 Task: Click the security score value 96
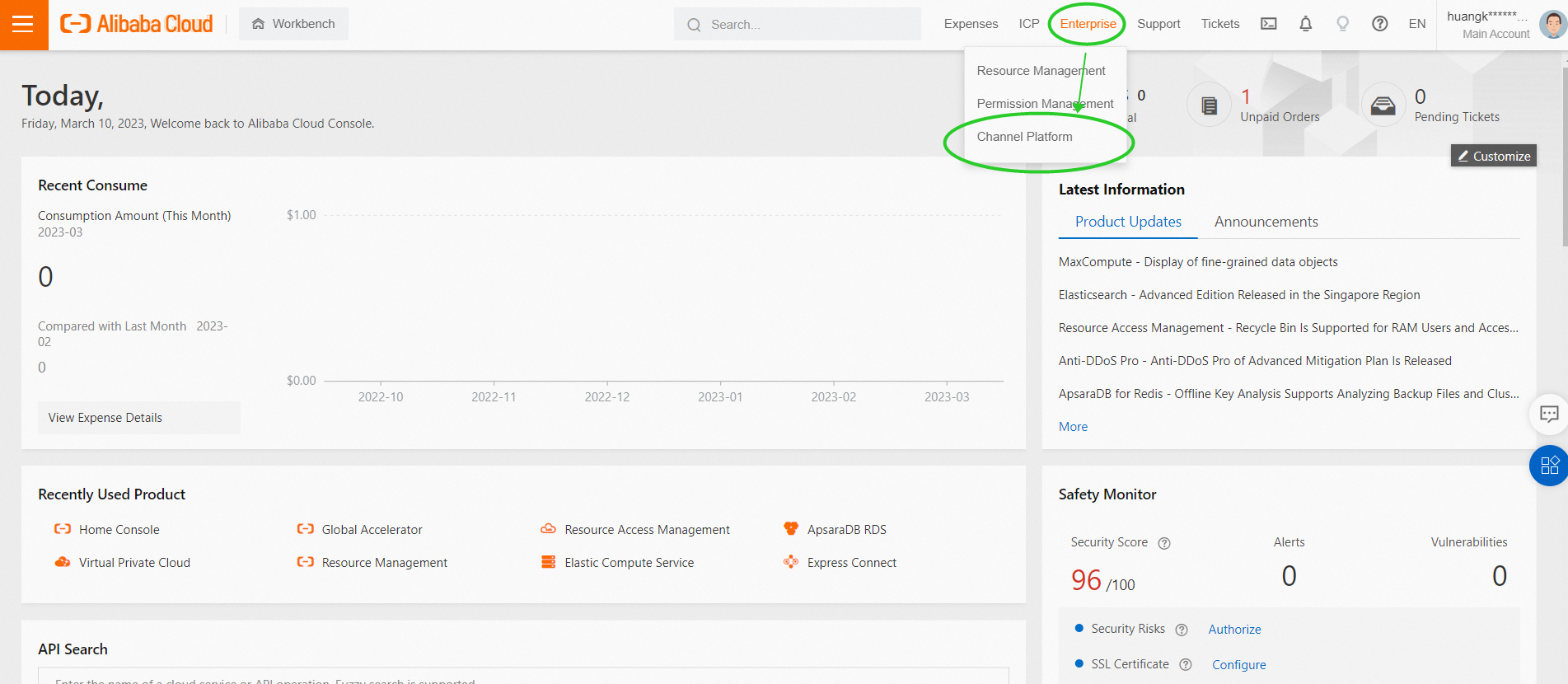tap(1086, 580)
